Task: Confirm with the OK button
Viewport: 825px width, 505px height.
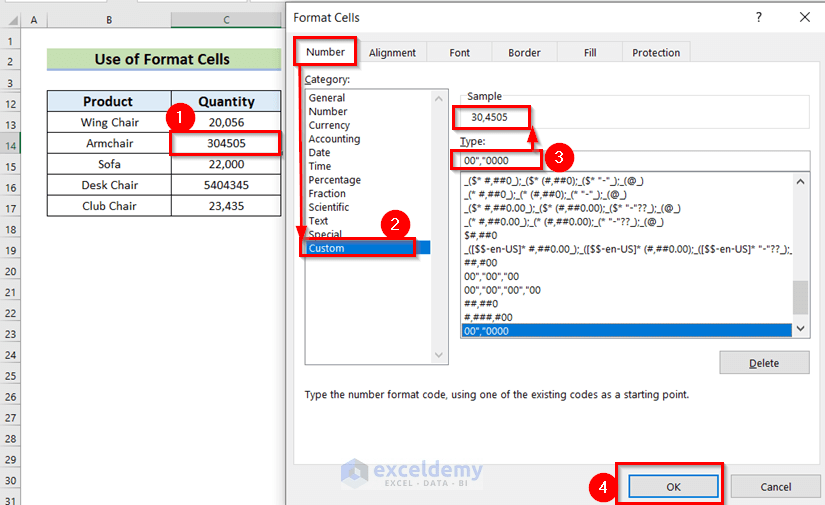Action: [673, 487]
